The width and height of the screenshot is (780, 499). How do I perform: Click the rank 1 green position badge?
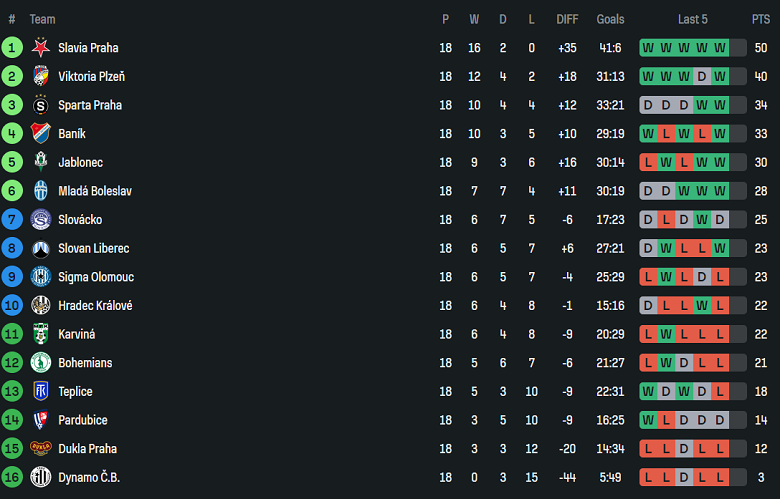click(x=12, y=47)
